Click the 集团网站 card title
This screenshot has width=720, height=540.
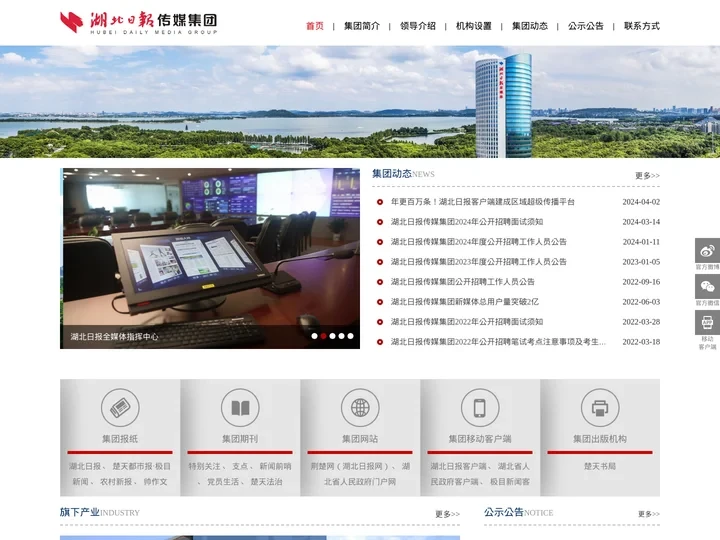point(360,439)
